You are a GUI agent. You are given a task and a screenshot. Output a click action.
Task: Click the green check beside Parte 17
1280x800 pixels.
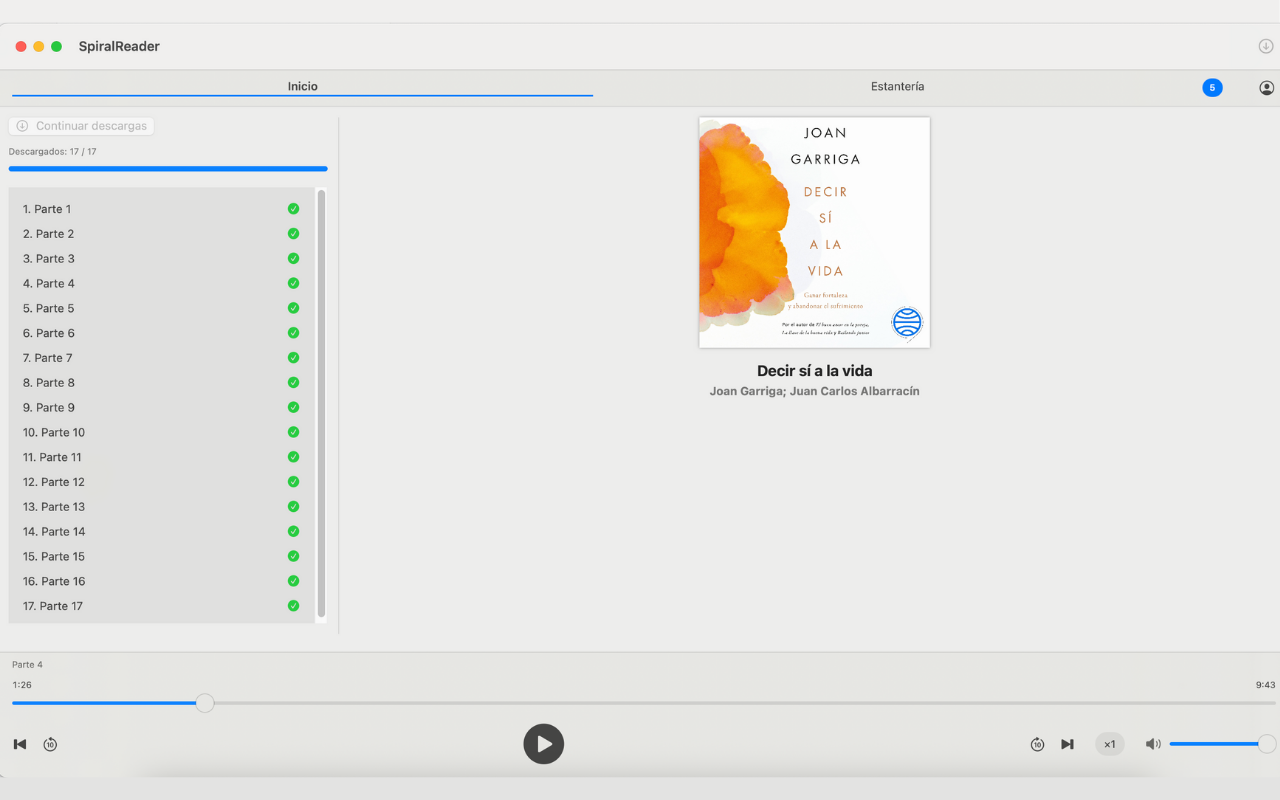[293, 606]
